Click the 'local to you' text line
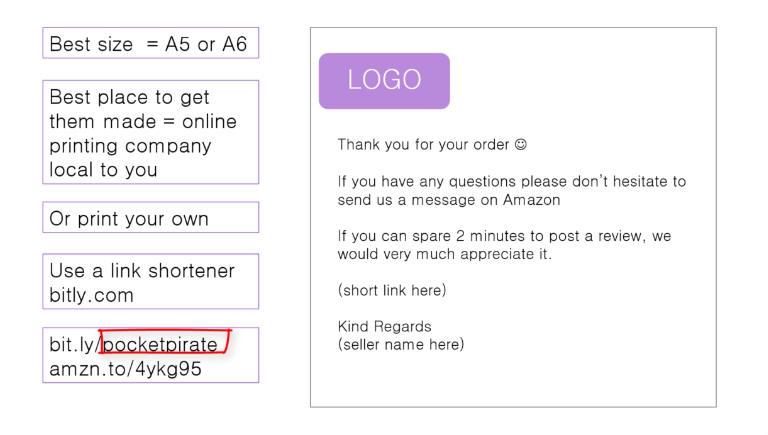Viewport: 768px width, 435px height. click(103, 170)
